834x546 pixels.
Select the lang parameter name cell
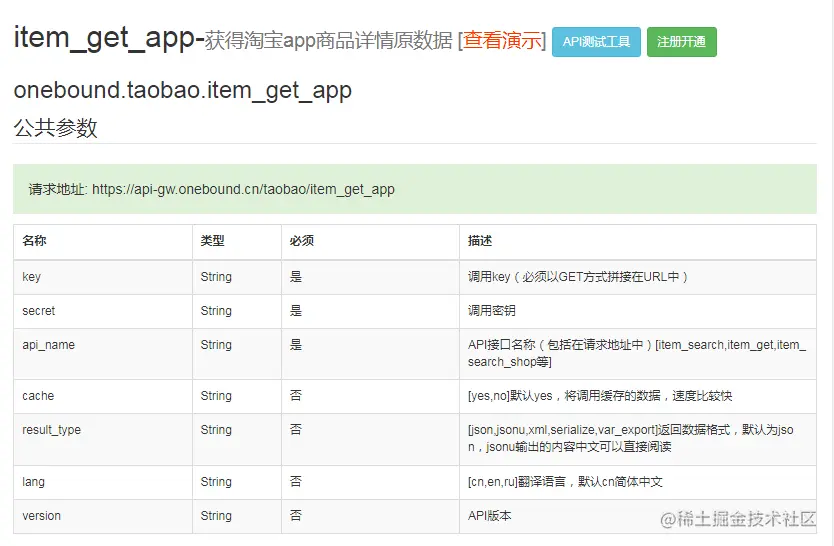pyautogui.click(x=103, y=482)
